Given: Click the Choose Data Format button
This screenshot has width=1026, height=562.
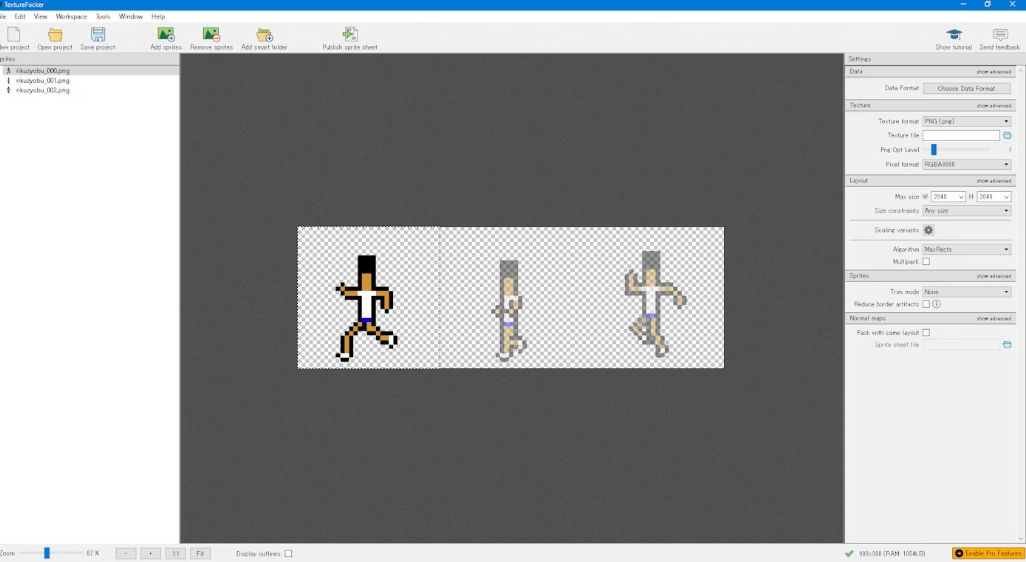Looking at the screenshot, I should 966,88.
